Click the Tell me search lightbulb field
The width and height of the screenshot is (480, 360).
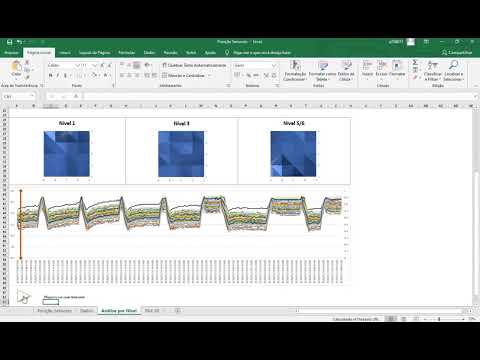(x=258, y=53)
